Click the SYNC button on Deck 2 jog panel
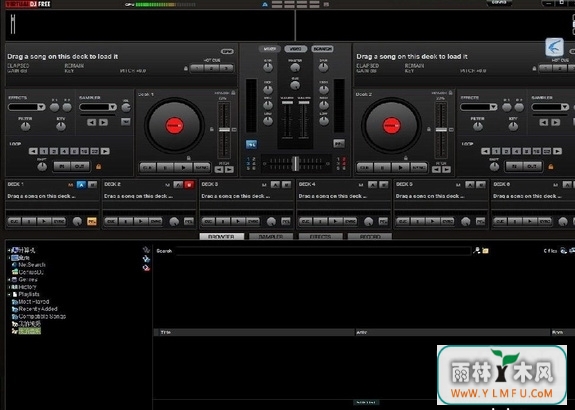This screenshot has width=575, height=410. [418, 168]
